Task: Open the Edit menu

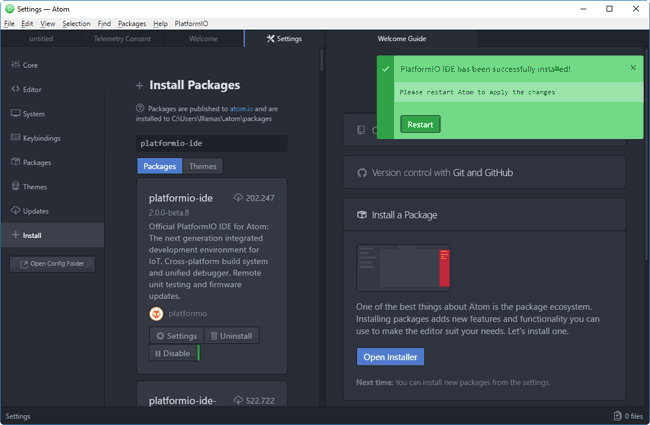Action: tap(27, 24)
